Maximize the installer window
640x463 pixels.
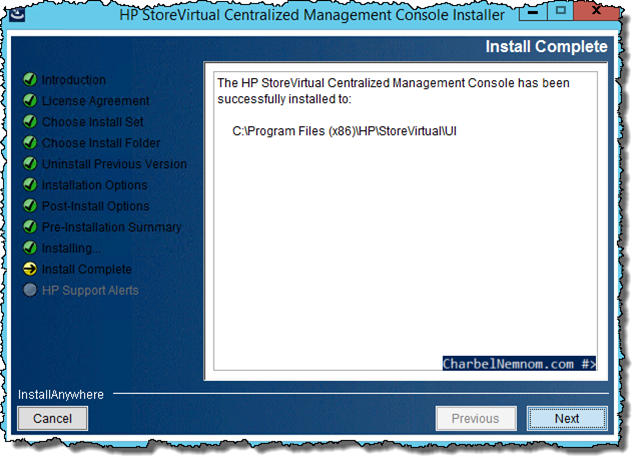click(x=560, y=12)
